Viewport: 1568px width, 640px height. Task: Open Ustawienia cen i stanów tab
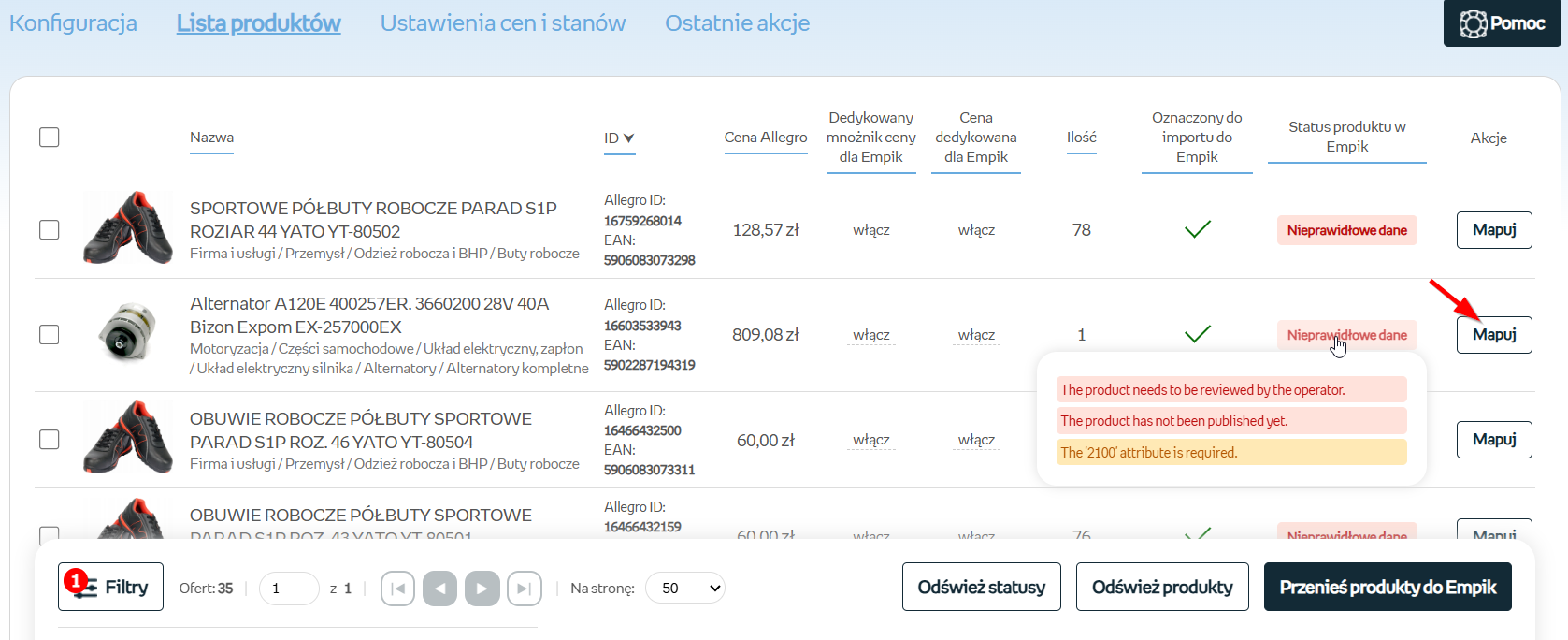(502, 23)
